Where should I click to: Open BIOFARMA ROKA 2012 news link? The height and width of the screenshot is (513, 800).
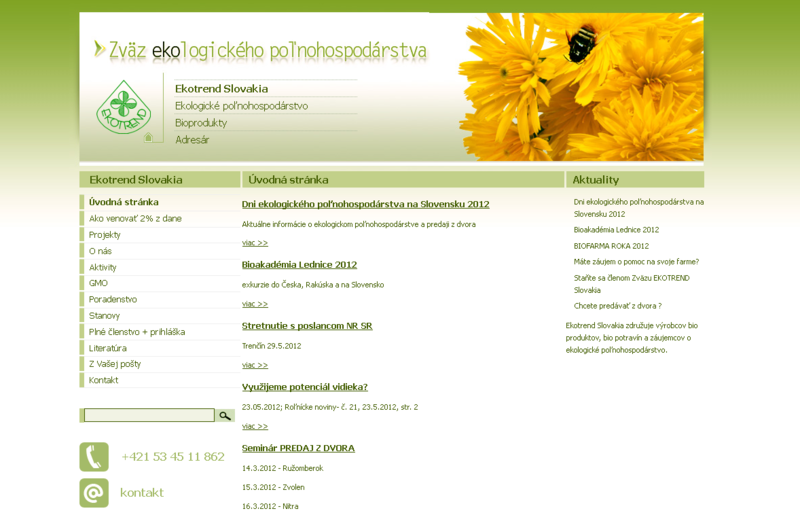tap(611, 246)
